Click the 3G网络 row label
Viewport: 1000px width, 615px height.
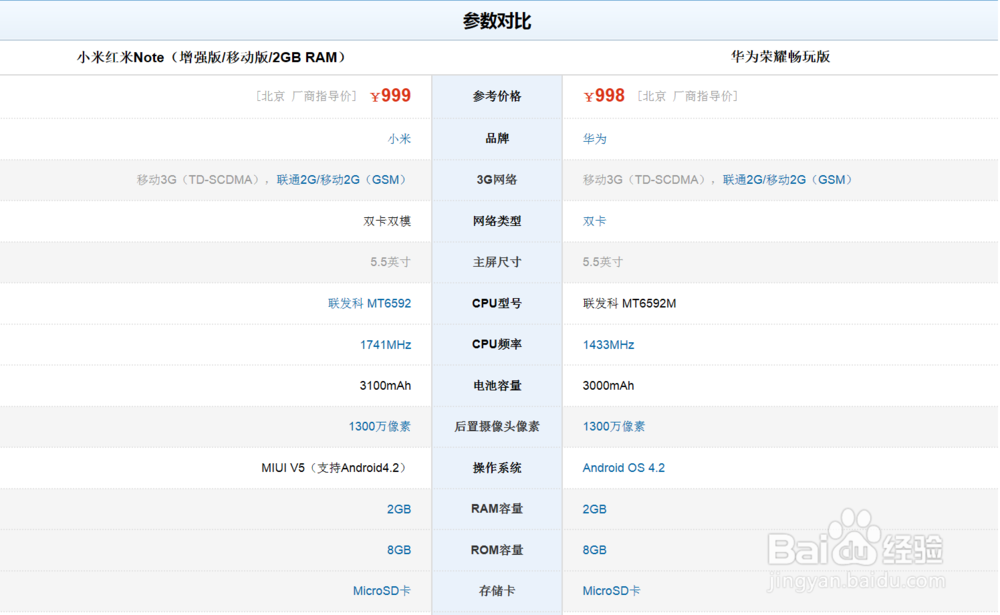[497, 180]
